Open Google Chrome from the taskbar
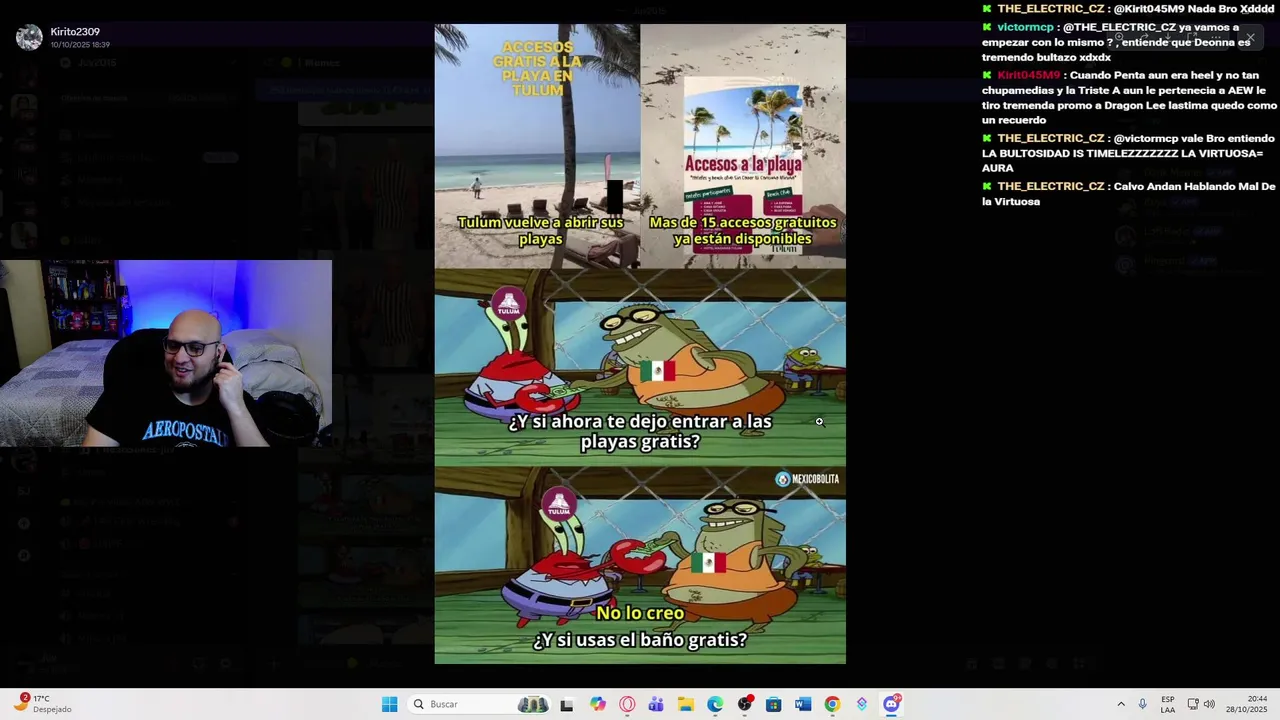 pyautogui.click(x=832, y=704)
